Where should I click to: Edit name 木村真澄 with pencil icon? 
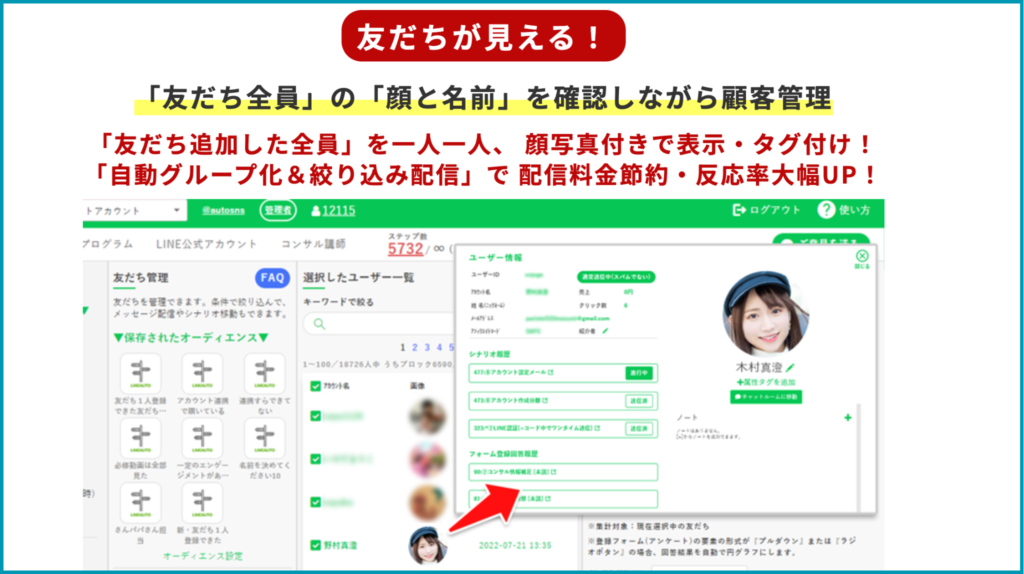click(x=790, y=368)
